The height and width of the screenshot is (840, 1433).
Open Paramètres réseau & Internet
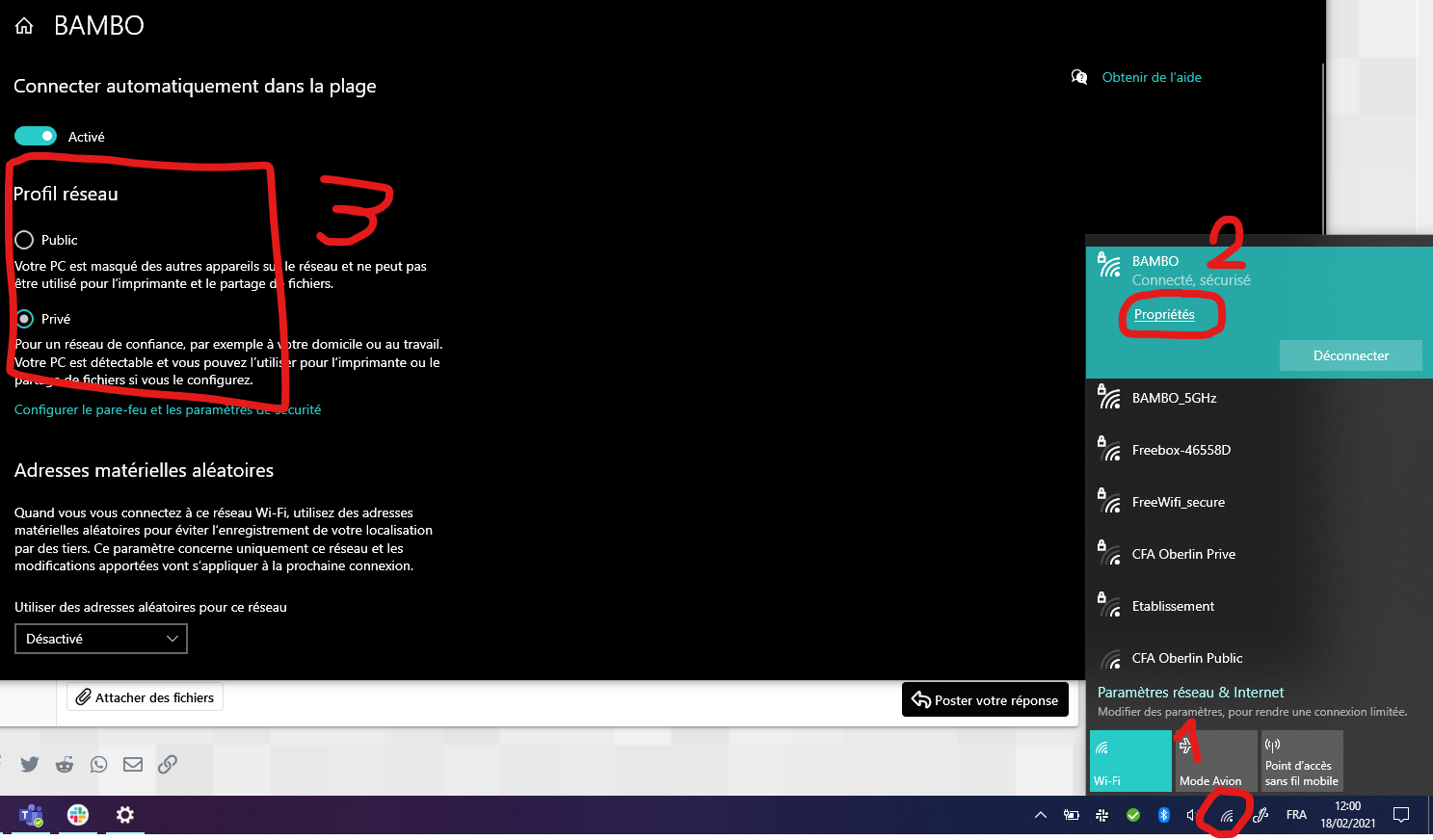tap(1190, 693)
